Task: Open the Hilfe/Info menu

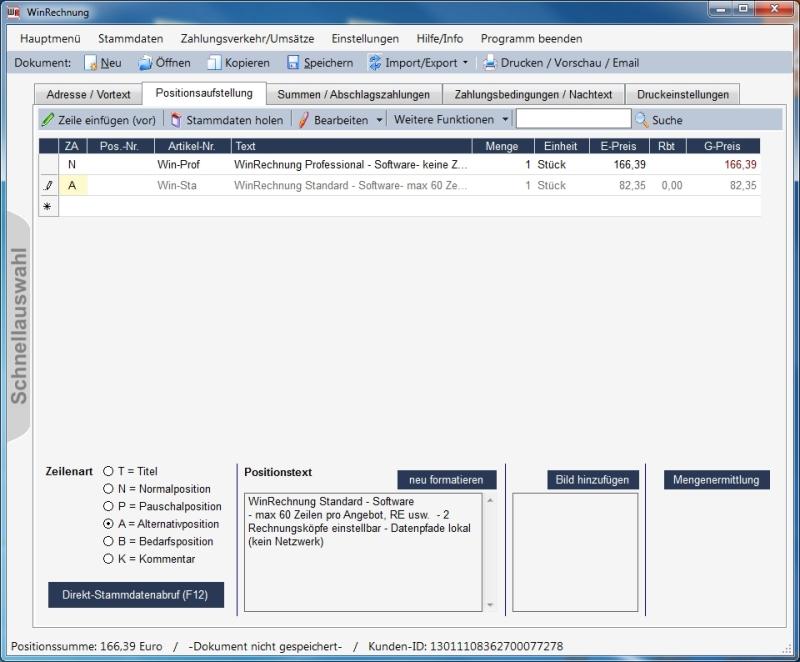Action: [440, 39]
